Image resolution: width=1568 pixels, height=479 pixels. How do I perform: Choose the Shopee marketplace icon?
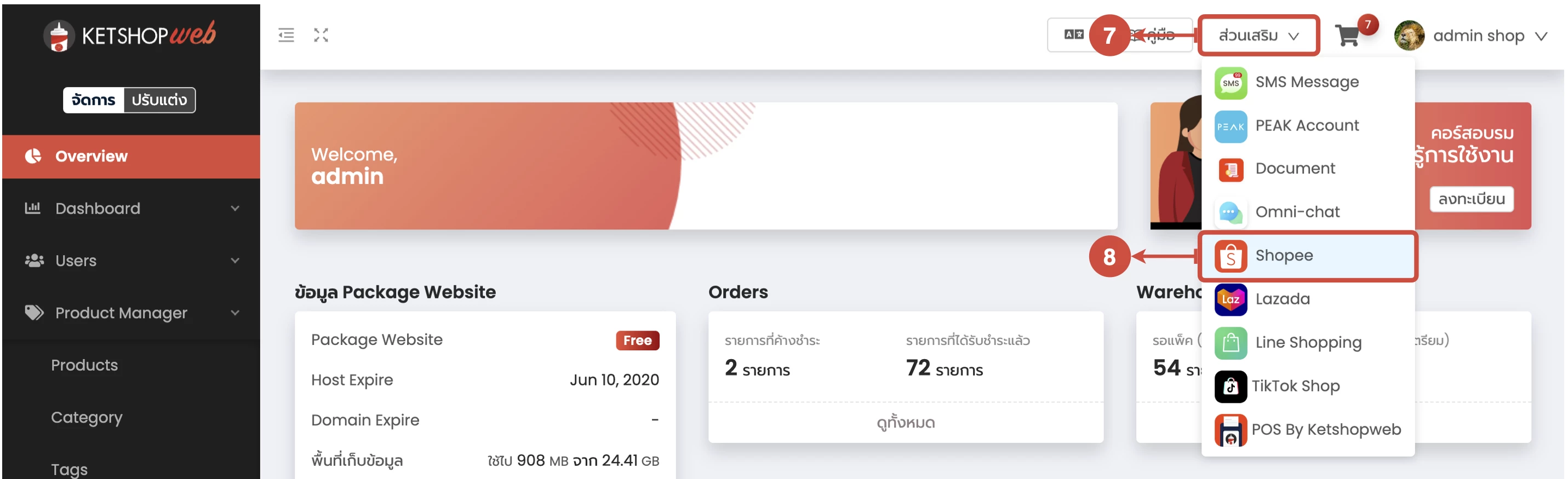coord(1230,256)
